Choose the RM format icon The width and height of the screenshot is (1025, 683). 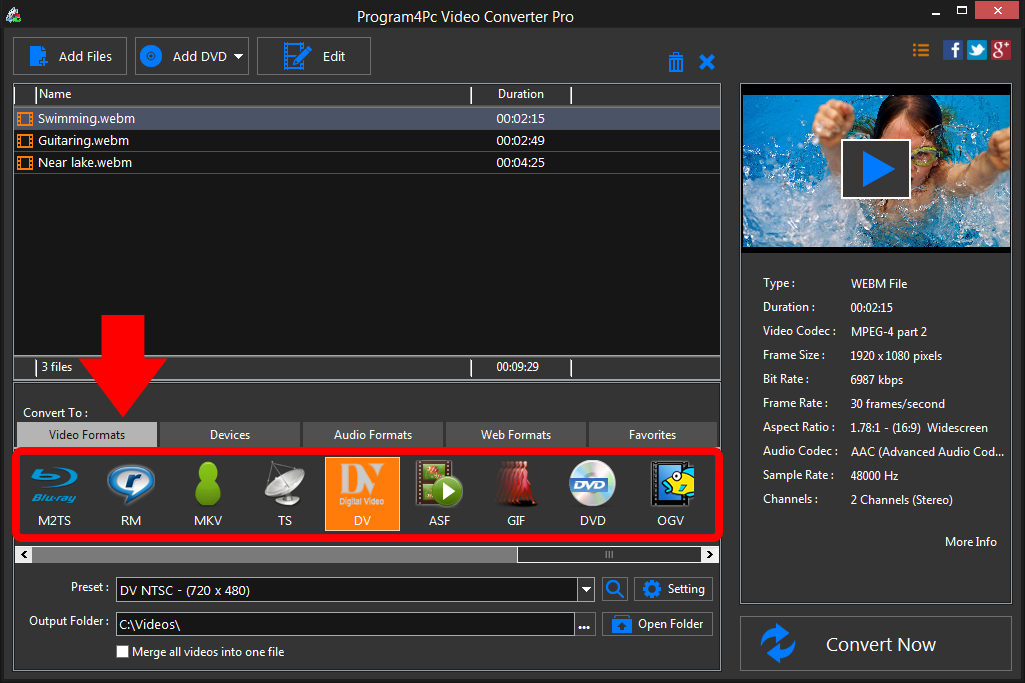pos(131,493)
